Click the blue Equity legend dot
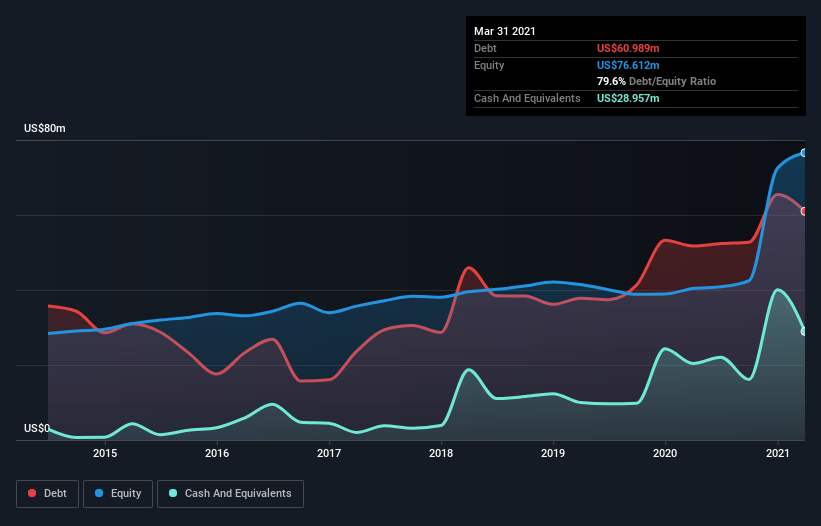The height and width of the screenshot is (526, 821). pos(99,493)
